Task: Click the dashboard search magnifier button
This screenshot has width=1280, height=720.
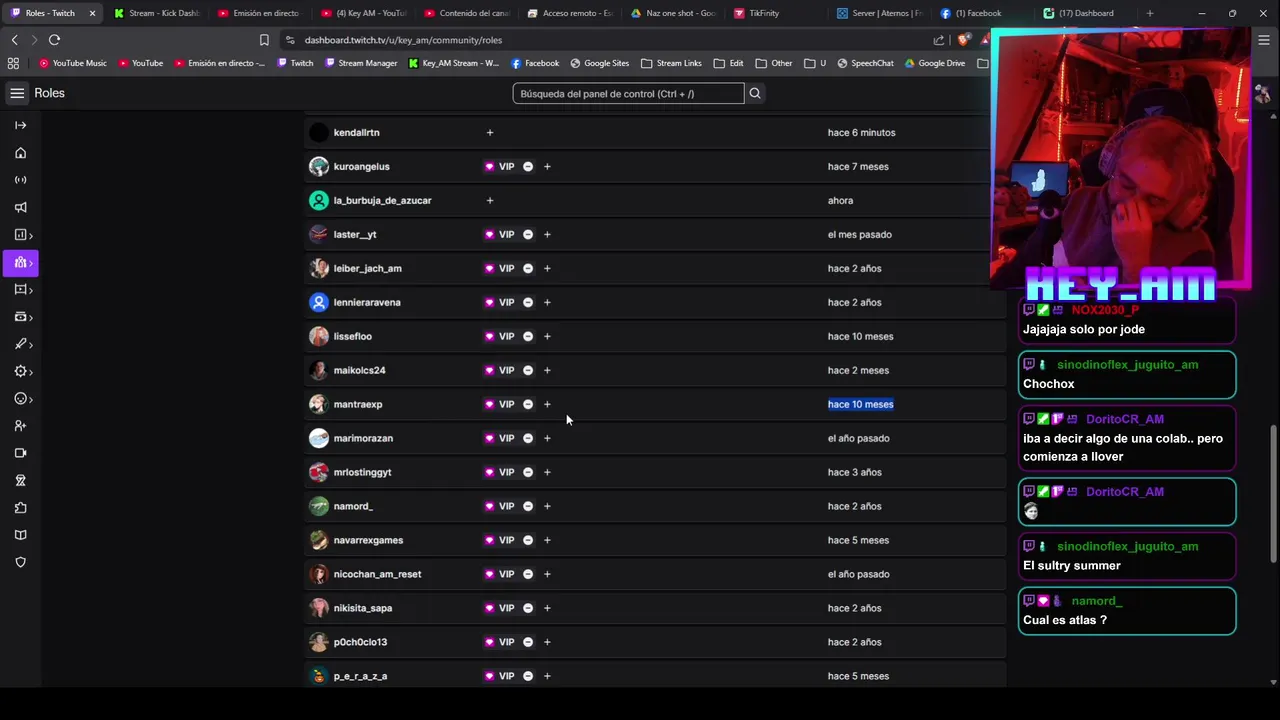Action: tap(755, 93)
